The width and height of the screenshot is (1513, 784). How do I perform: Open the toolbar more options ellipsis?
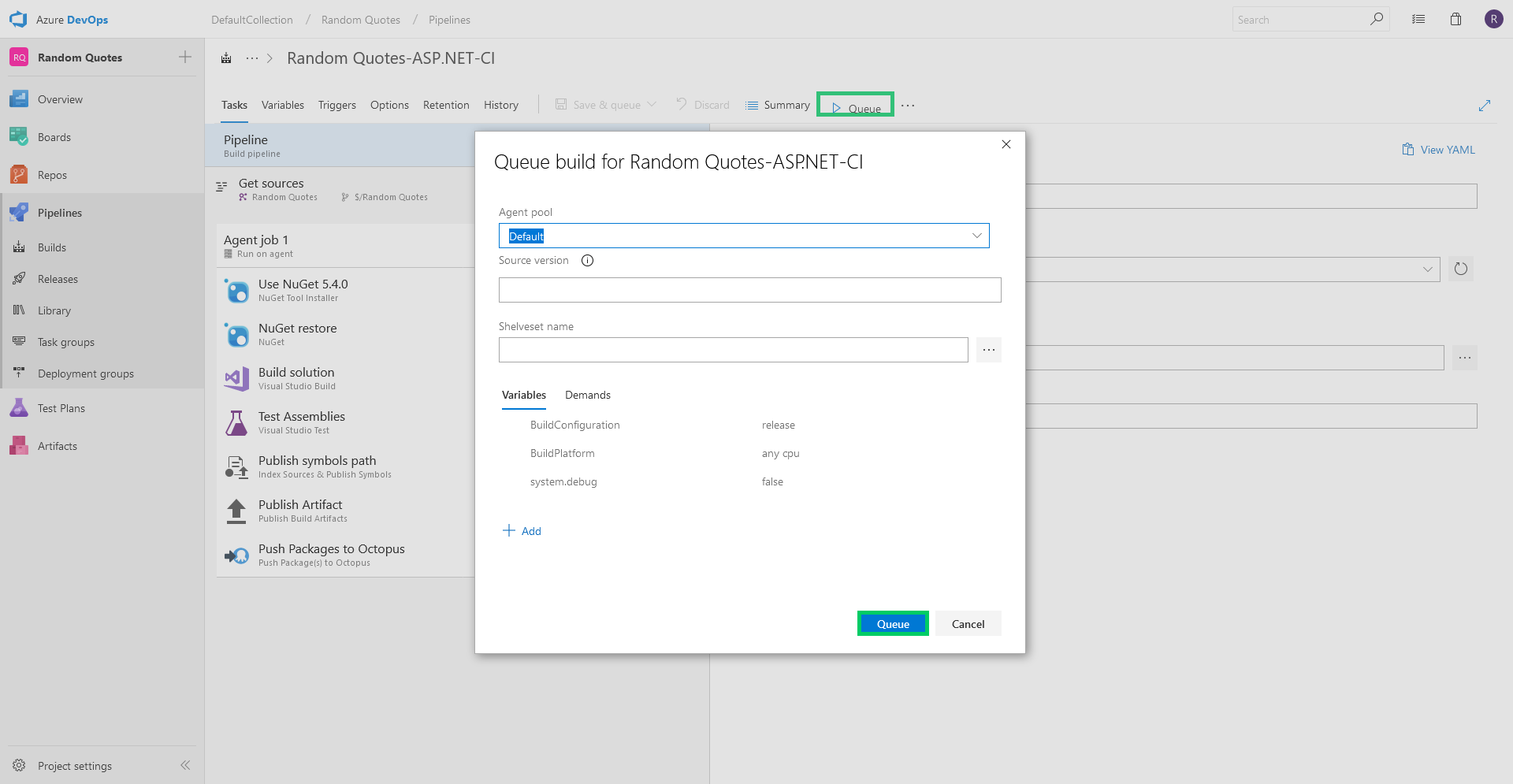click(x=908, y=106)
